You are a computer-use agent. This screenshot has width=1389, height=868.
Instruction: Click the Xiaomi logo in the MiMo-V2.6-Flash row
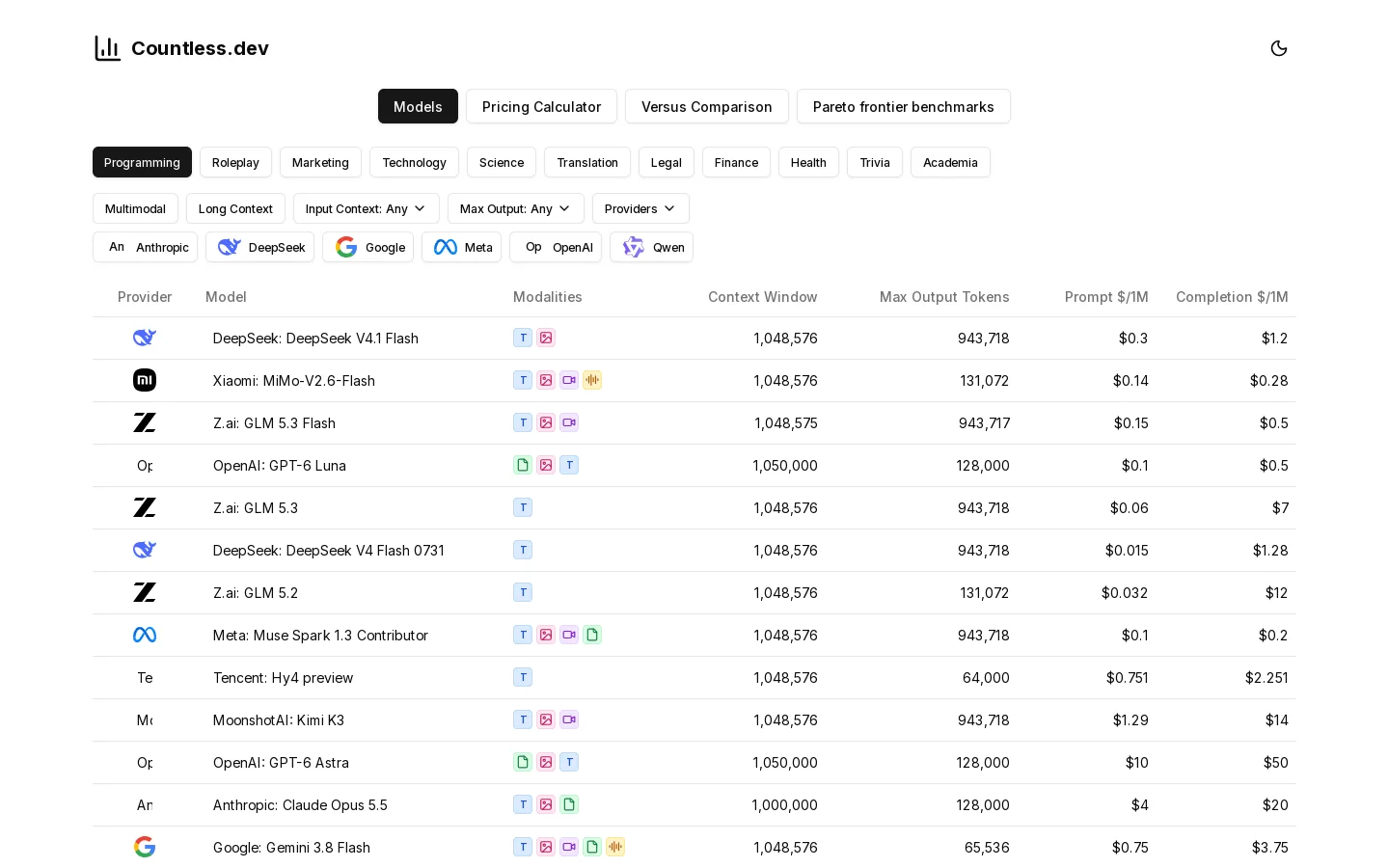coord(145,380)
